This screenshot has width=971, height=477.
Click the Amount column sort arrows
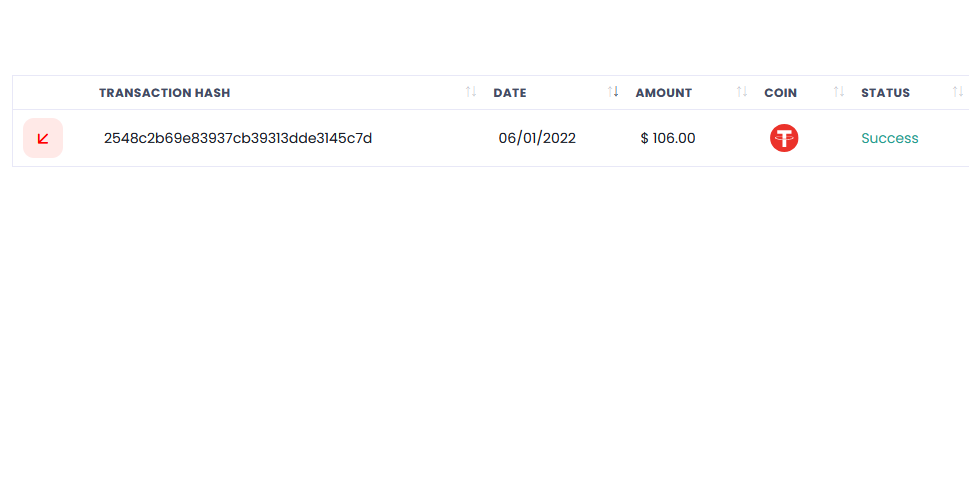[x=742, y=92]
